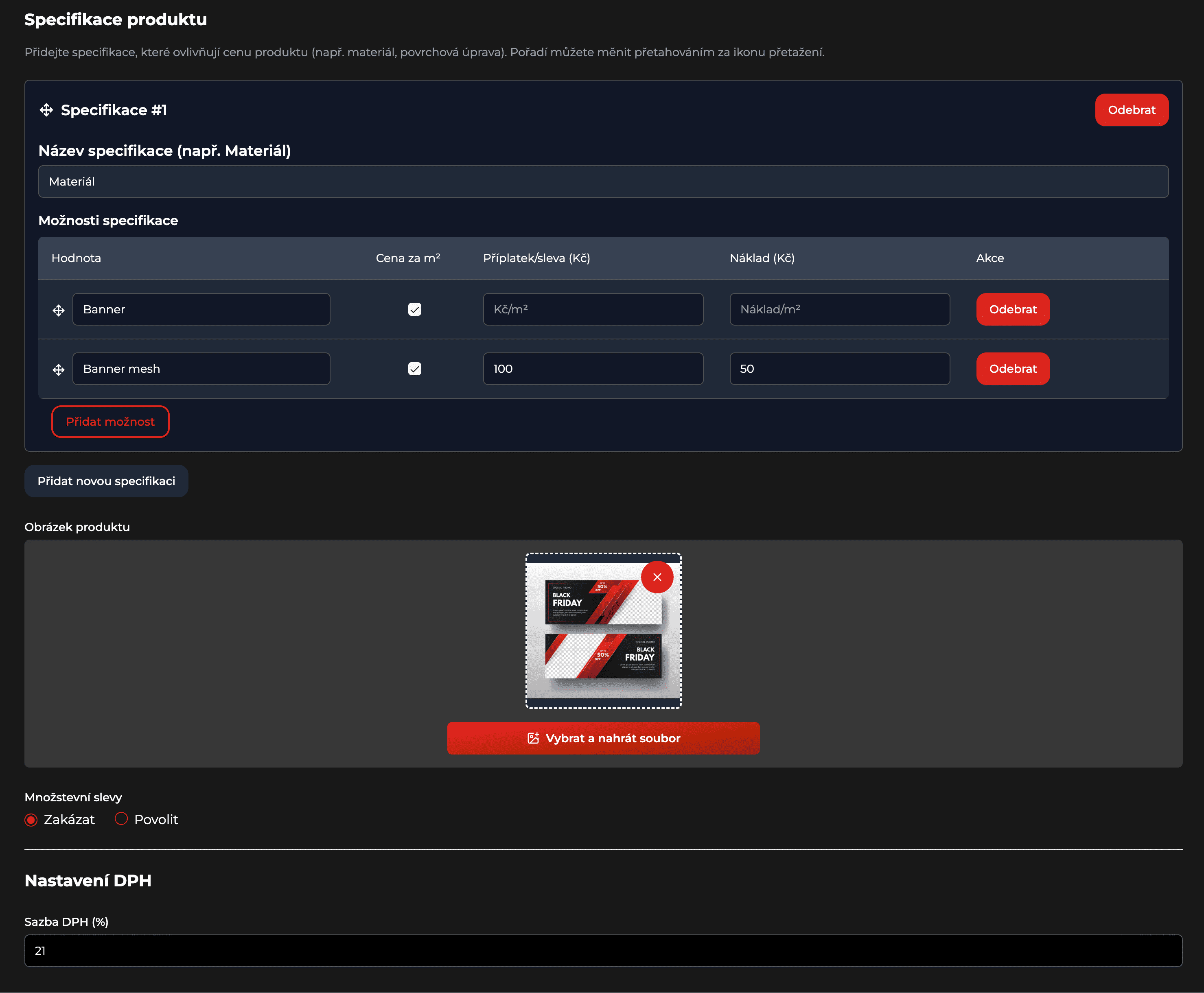
Task: Select Zakázat quantity discount radio
Action: point(31,820)
